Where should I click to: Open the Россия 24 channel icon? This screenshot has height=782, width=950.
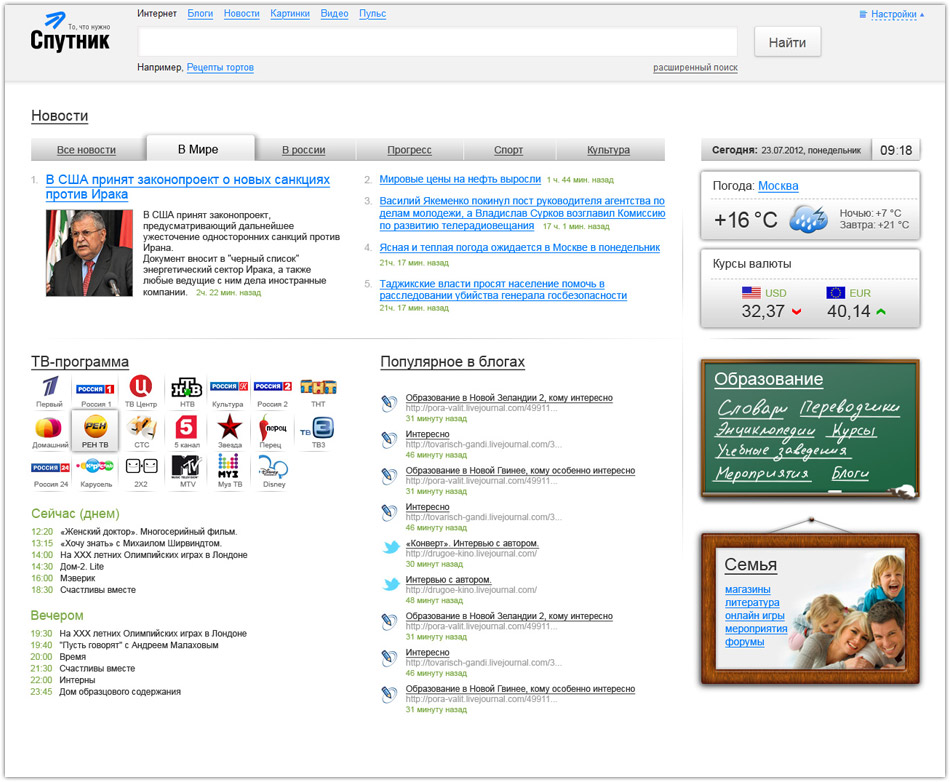pyautogui.click(x=50, y=468)
